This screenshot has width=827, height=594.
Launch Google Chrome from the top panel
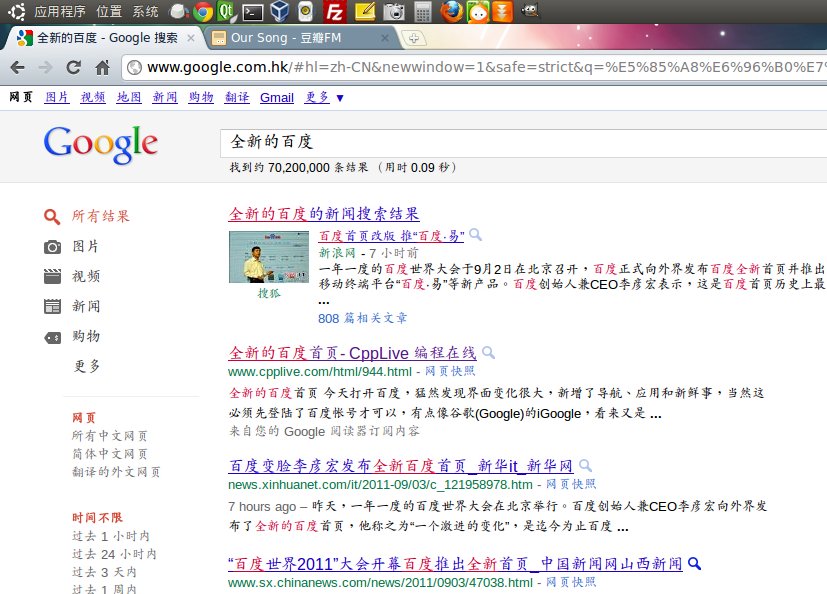point(203,11)
